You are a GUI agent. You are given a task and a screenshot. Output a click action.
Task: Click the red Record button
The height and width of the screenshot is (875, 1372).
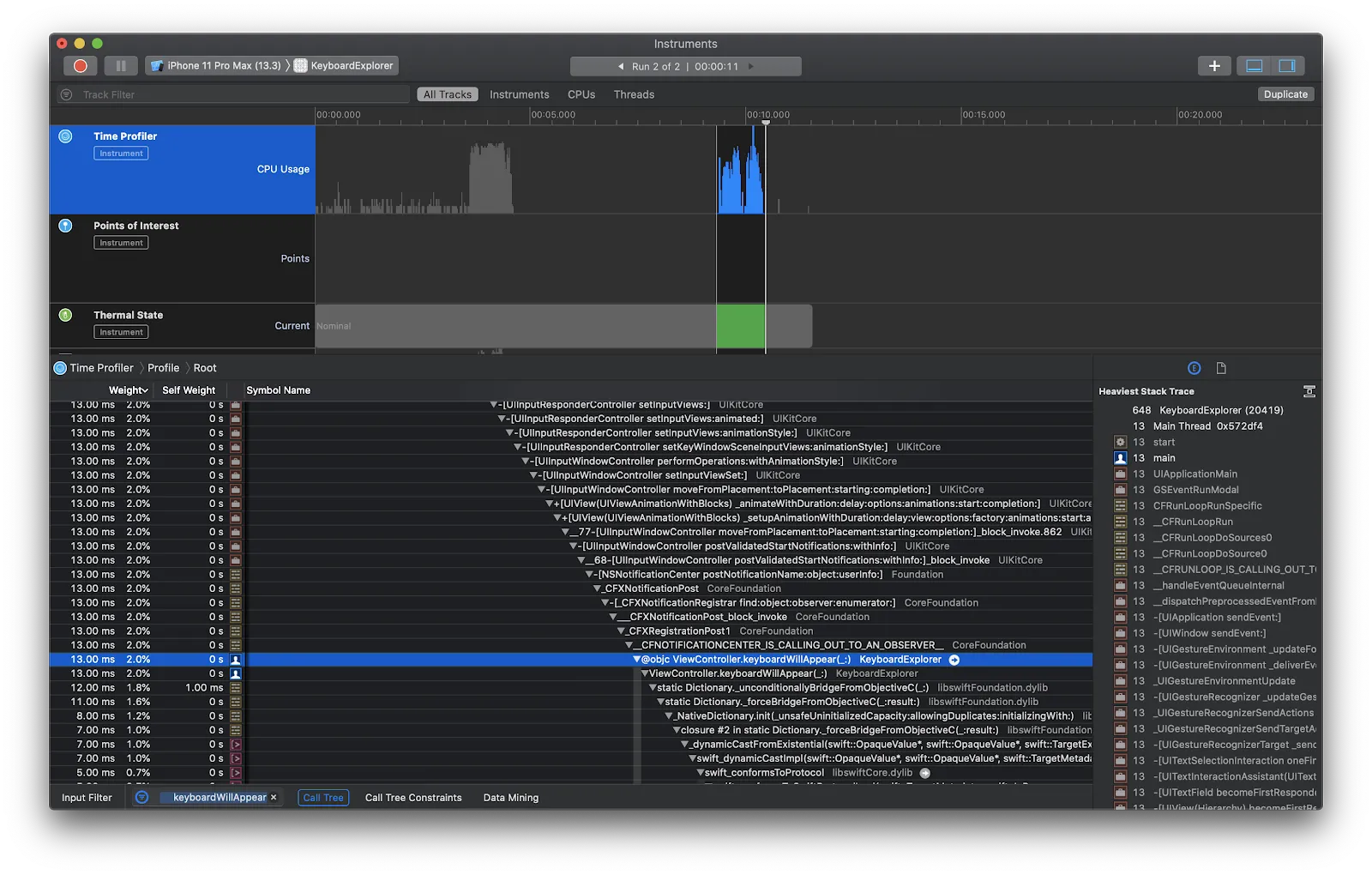(80, 66)
